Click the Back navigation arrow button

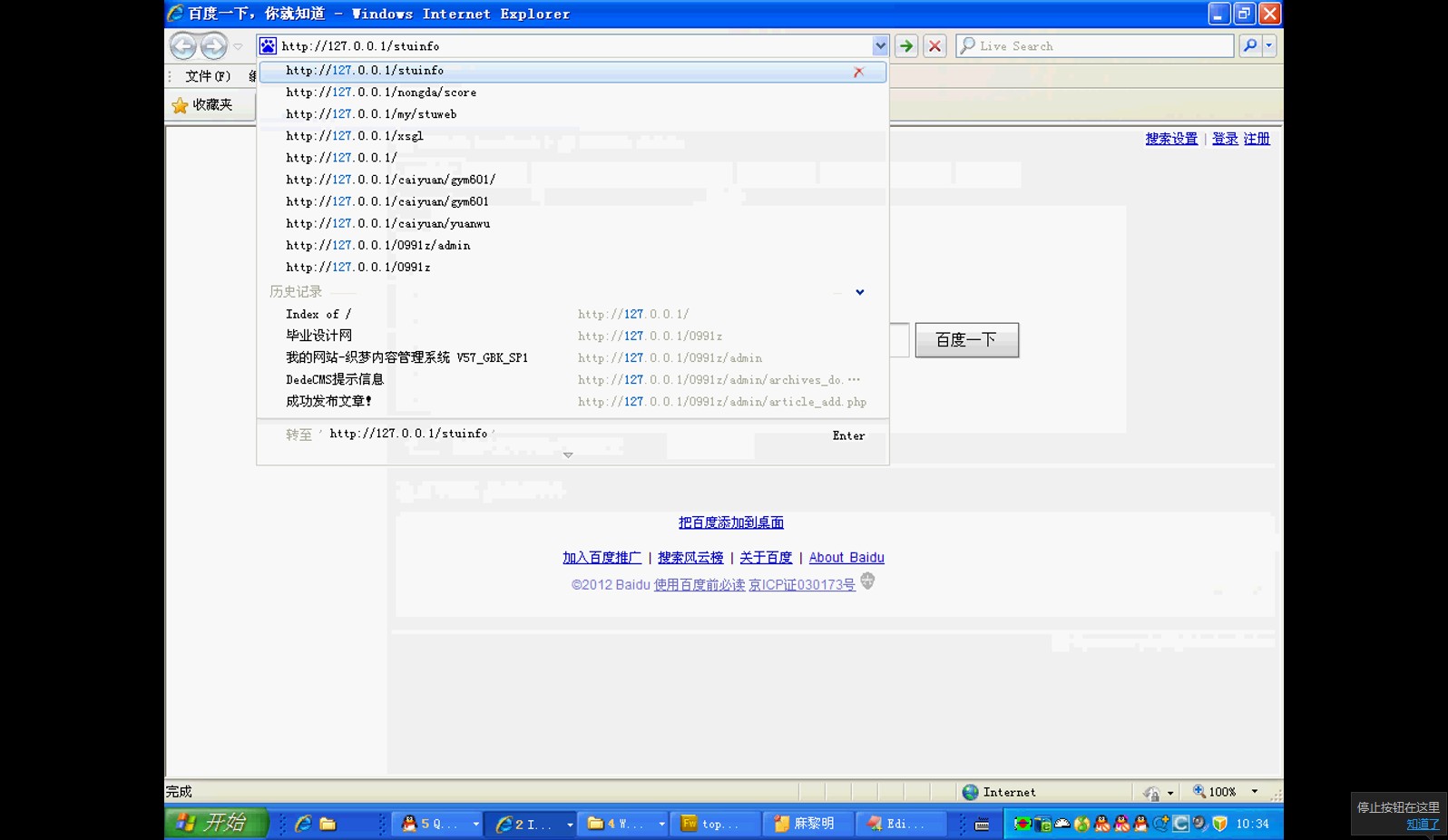183,45
